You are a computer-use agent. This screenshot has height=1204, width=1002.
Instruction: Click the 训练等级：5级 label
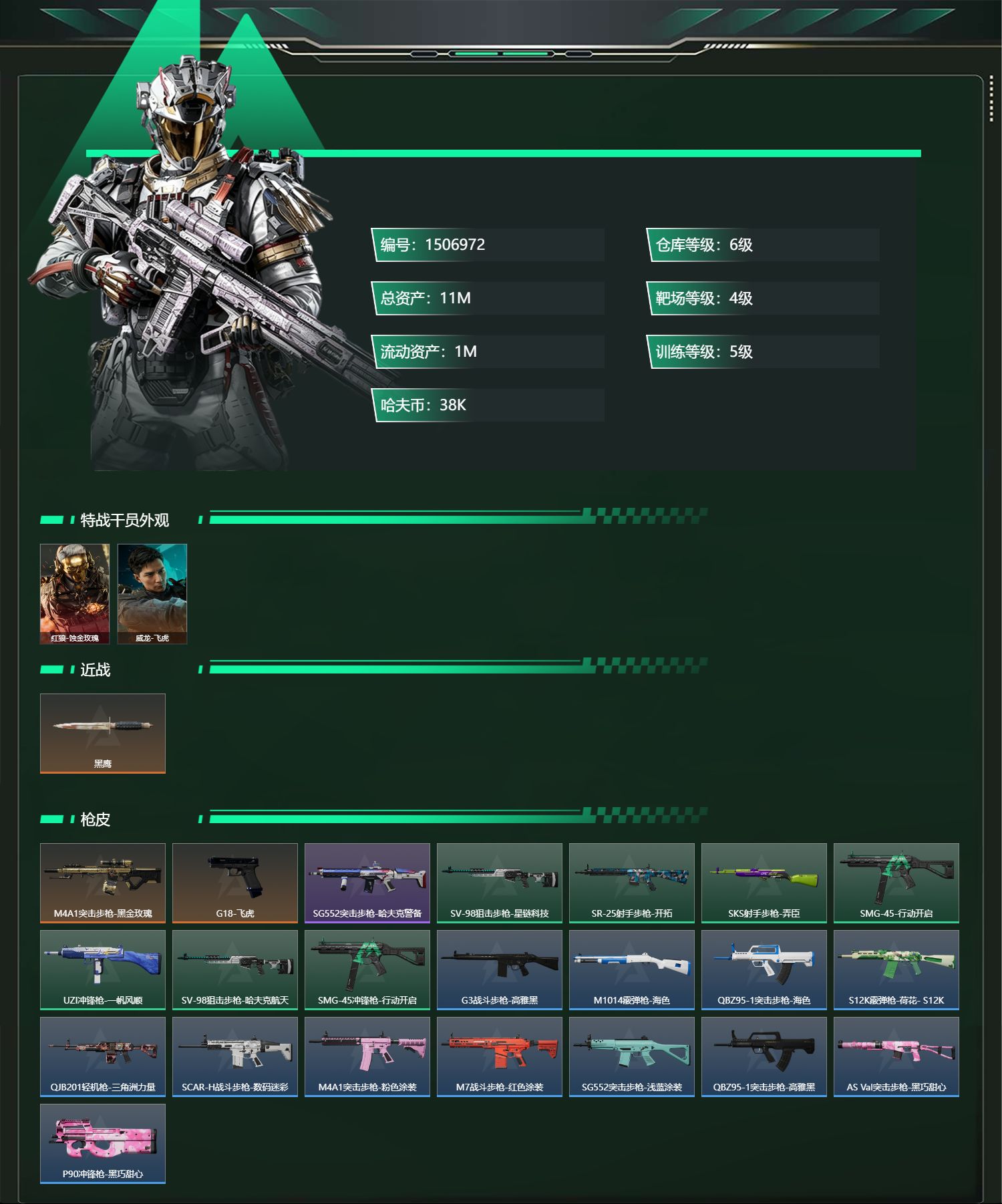click(763, 351)
